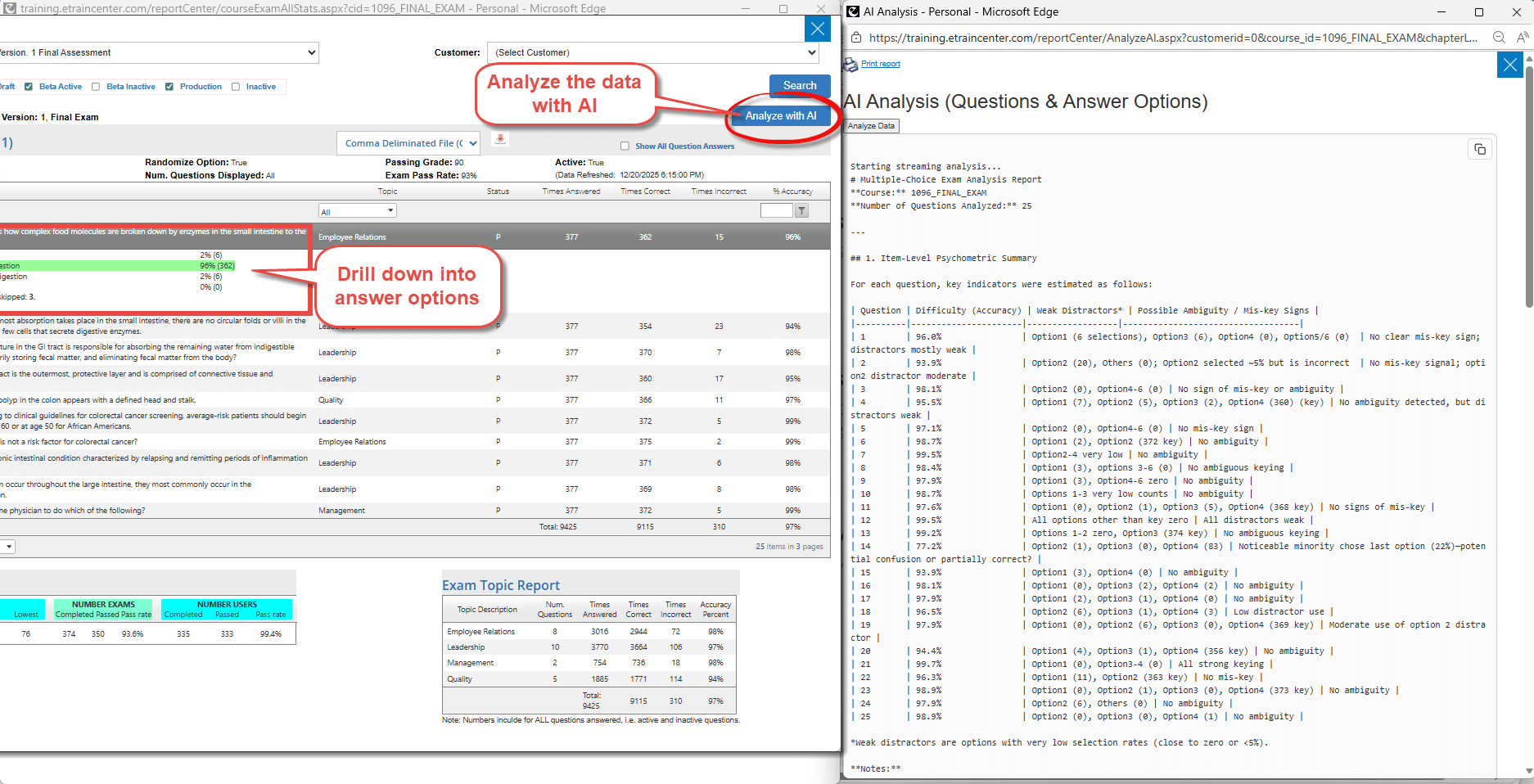Click the accuracy filter input field
This screenshot has height=784, width=1534.
click(x=776, y=210)
